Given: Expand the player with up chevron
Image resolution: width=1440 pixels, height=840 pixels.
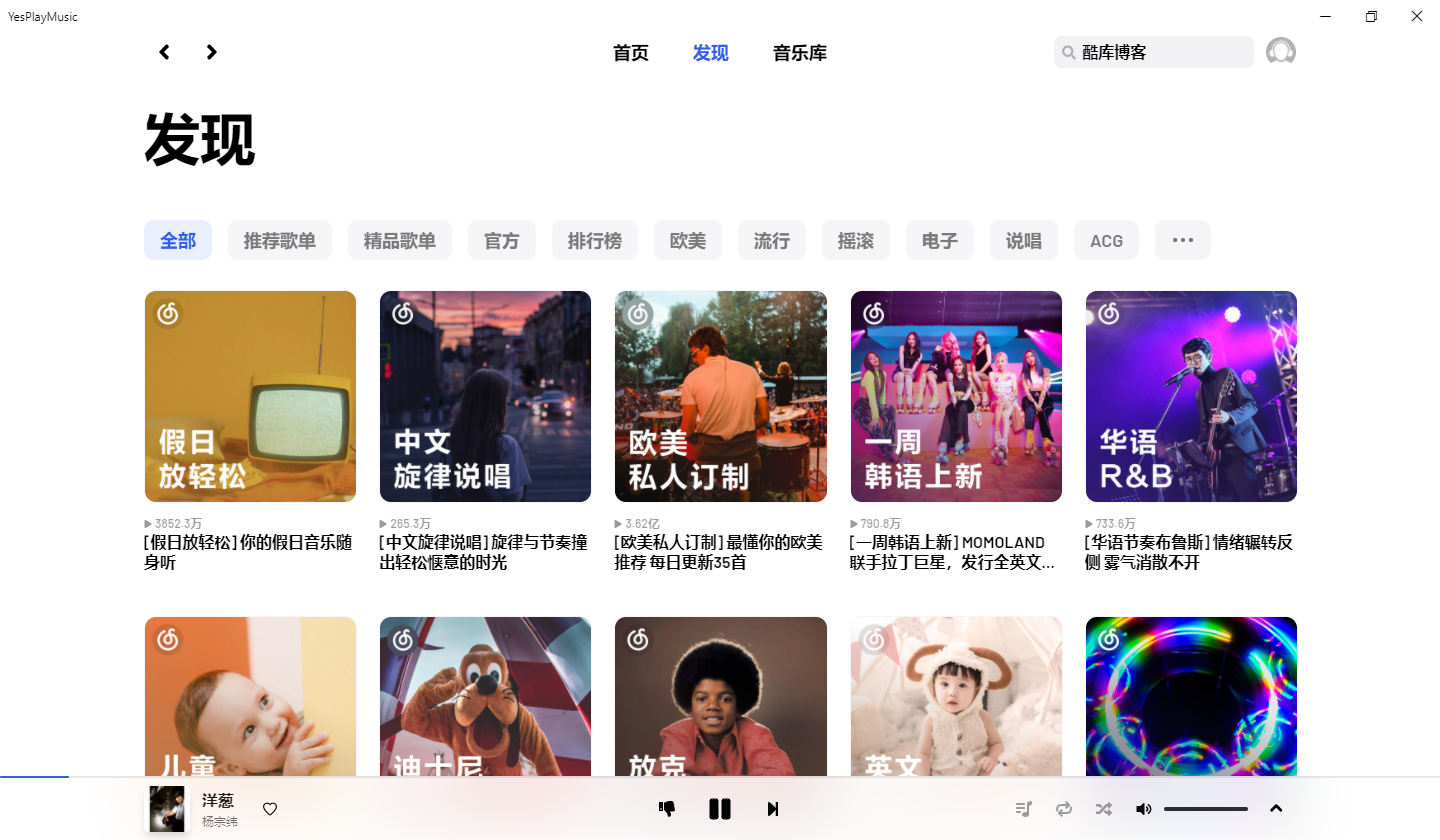Looking at the screenshot, I should click(1276, 809).
